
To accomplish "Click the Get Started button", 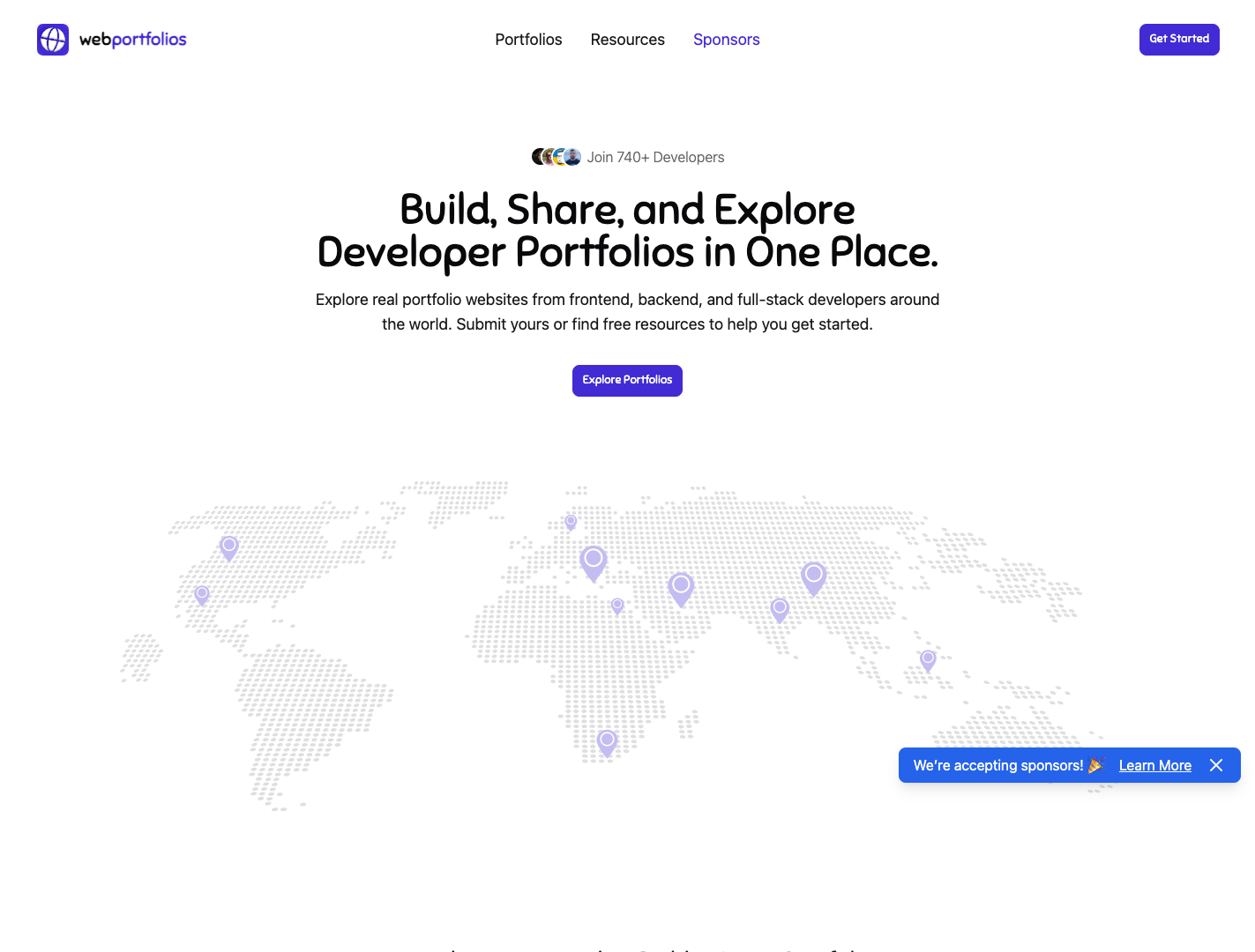I will coord(1179,40).
